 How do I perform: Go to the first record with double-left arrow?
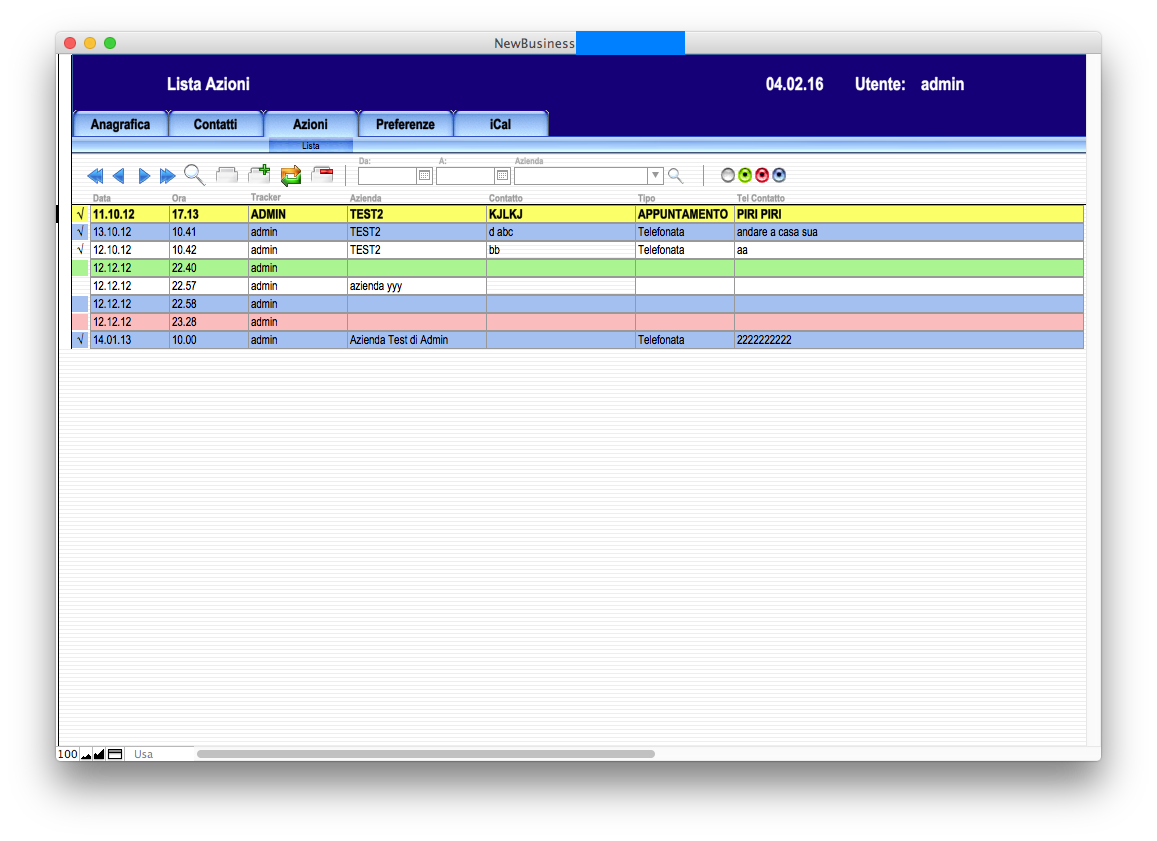95,176
